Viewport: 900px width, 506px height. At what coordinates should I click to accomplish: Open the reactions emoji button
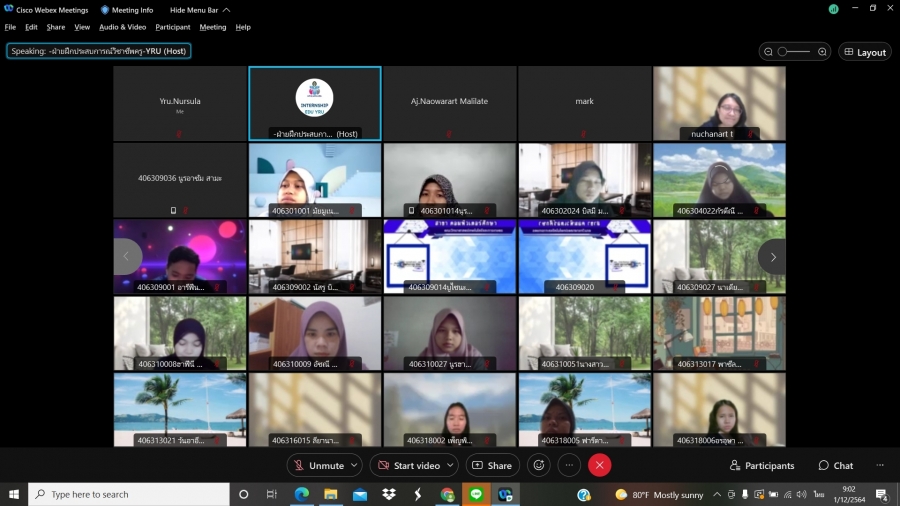pos(539,465)
